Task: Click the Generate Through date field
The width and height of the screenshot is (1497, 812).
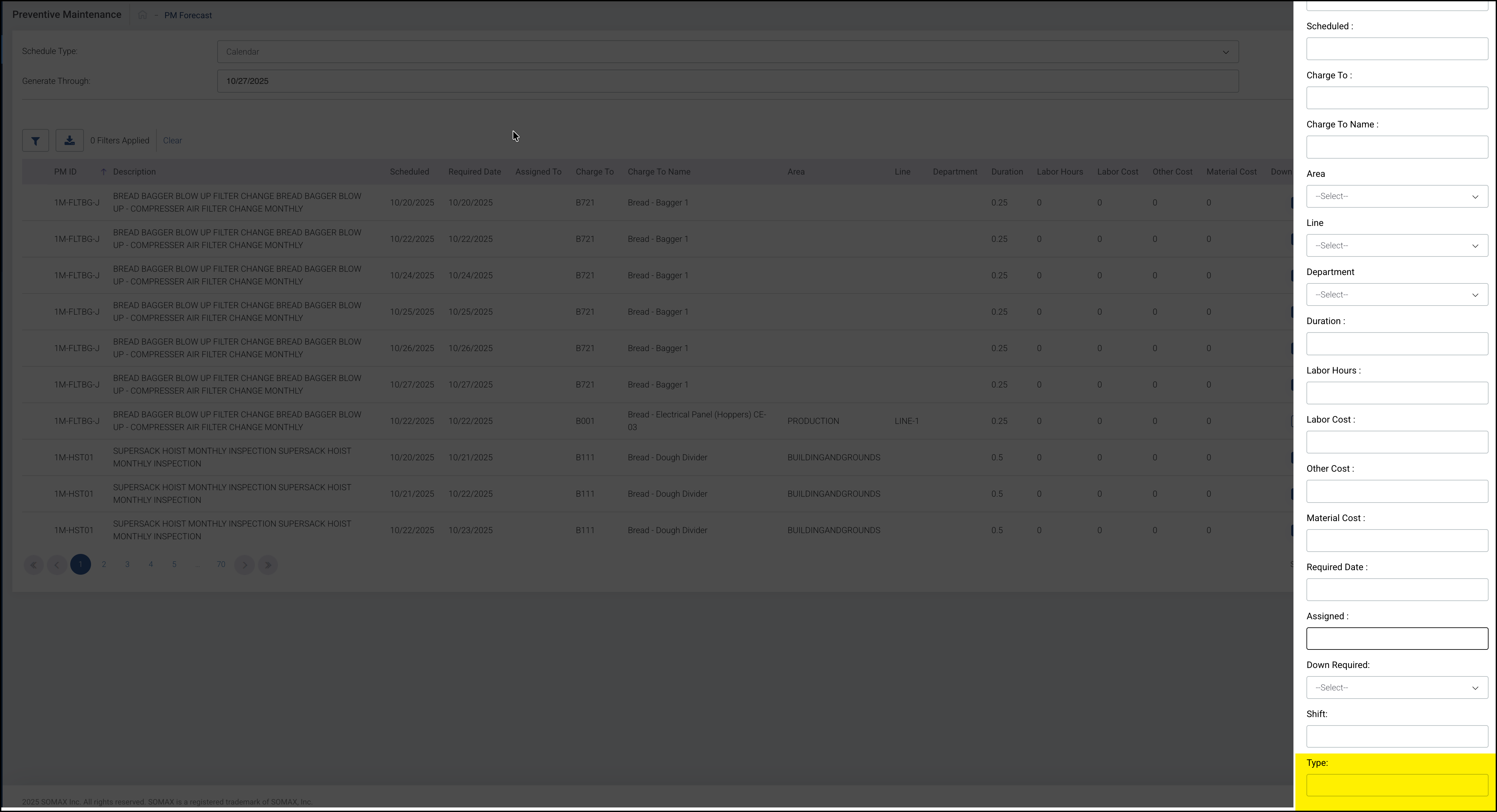Action: click(728, 81)
